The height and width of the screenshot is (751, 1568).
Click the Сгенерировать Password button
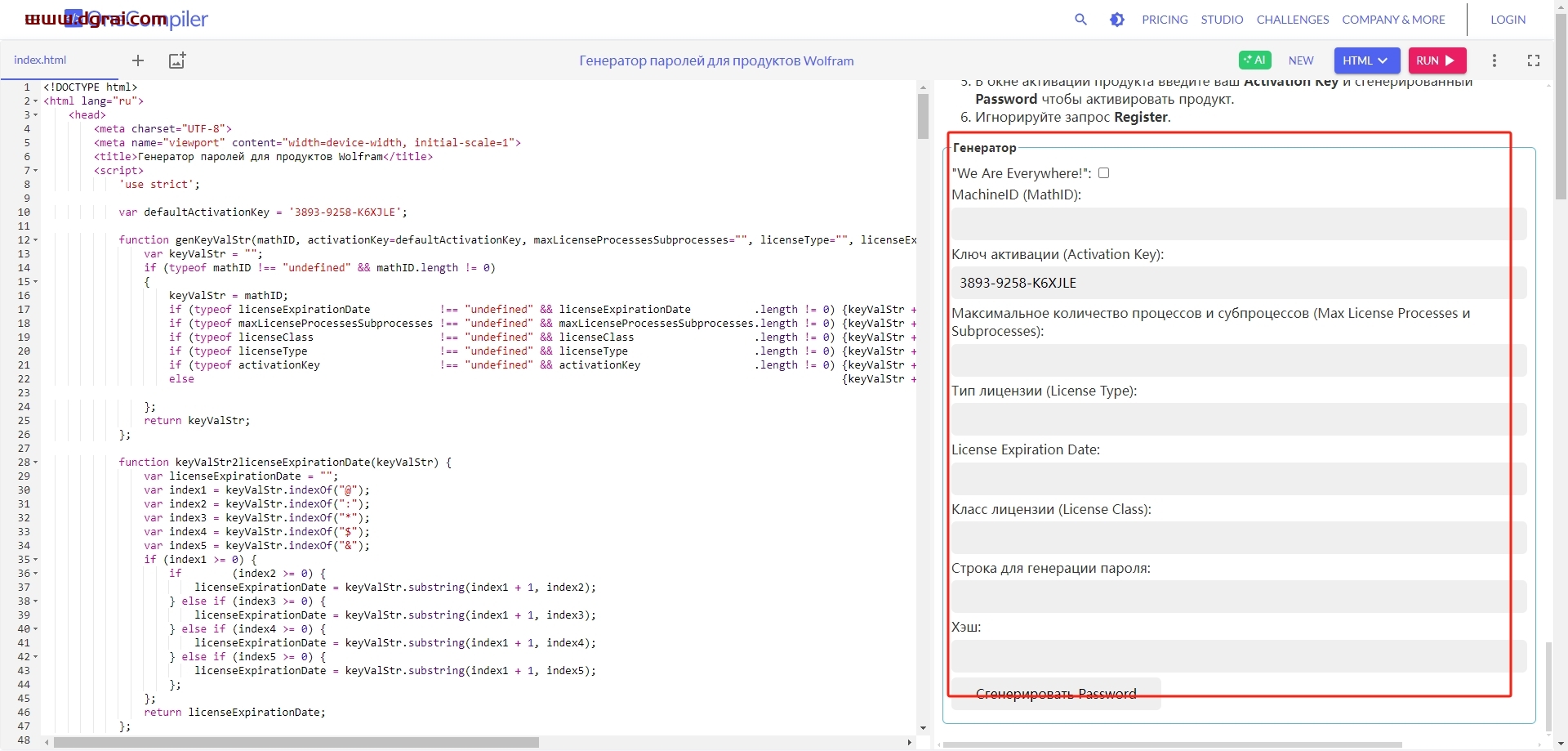coord(1056,694)
